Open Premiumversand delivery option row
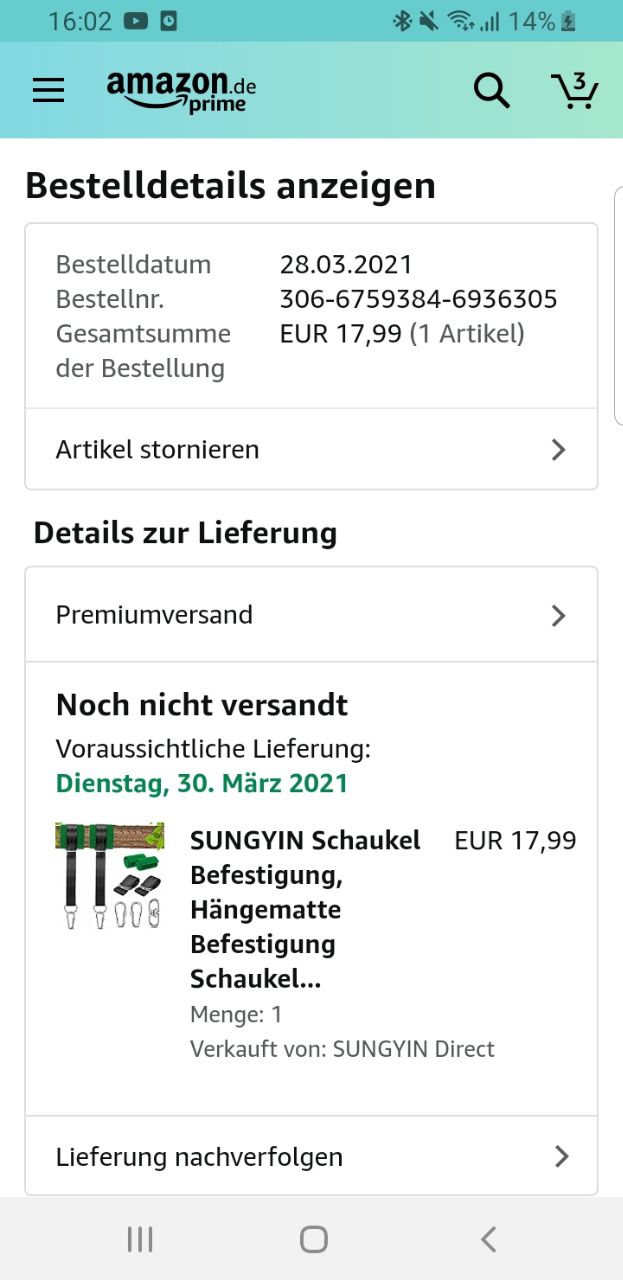Viewport: 623px width, 1280px height. coord(155,615)
